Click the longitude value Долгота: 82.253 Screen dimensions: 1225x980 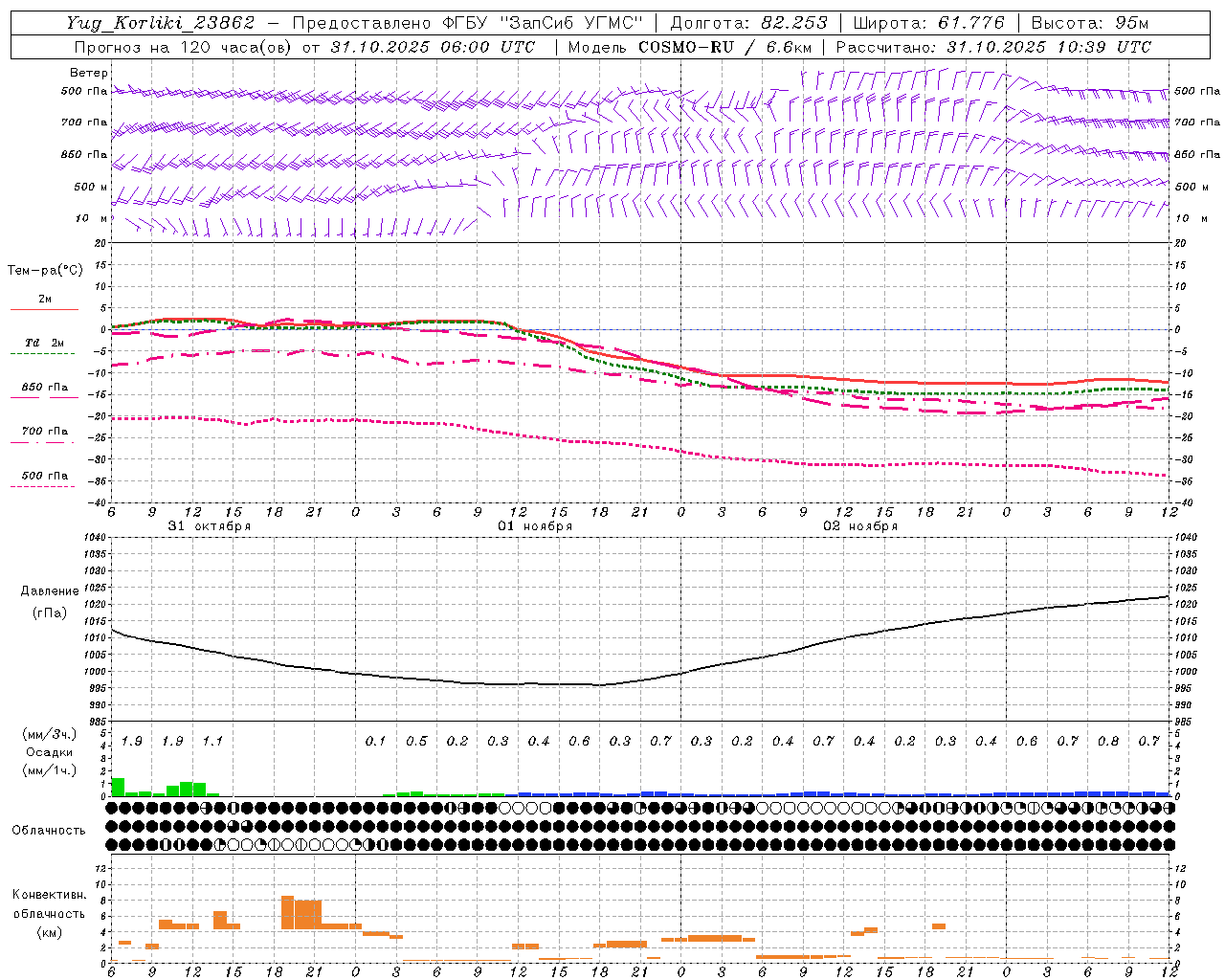750,23
